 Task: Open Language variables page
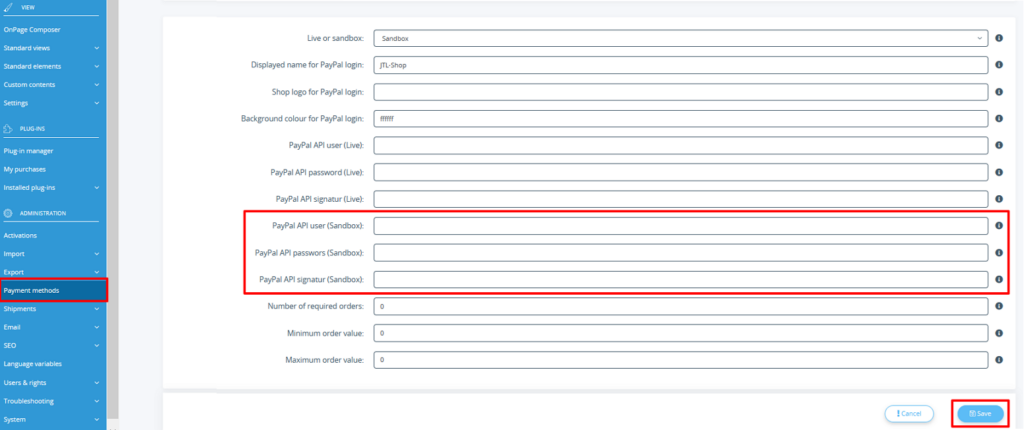(x=33, y=364)
